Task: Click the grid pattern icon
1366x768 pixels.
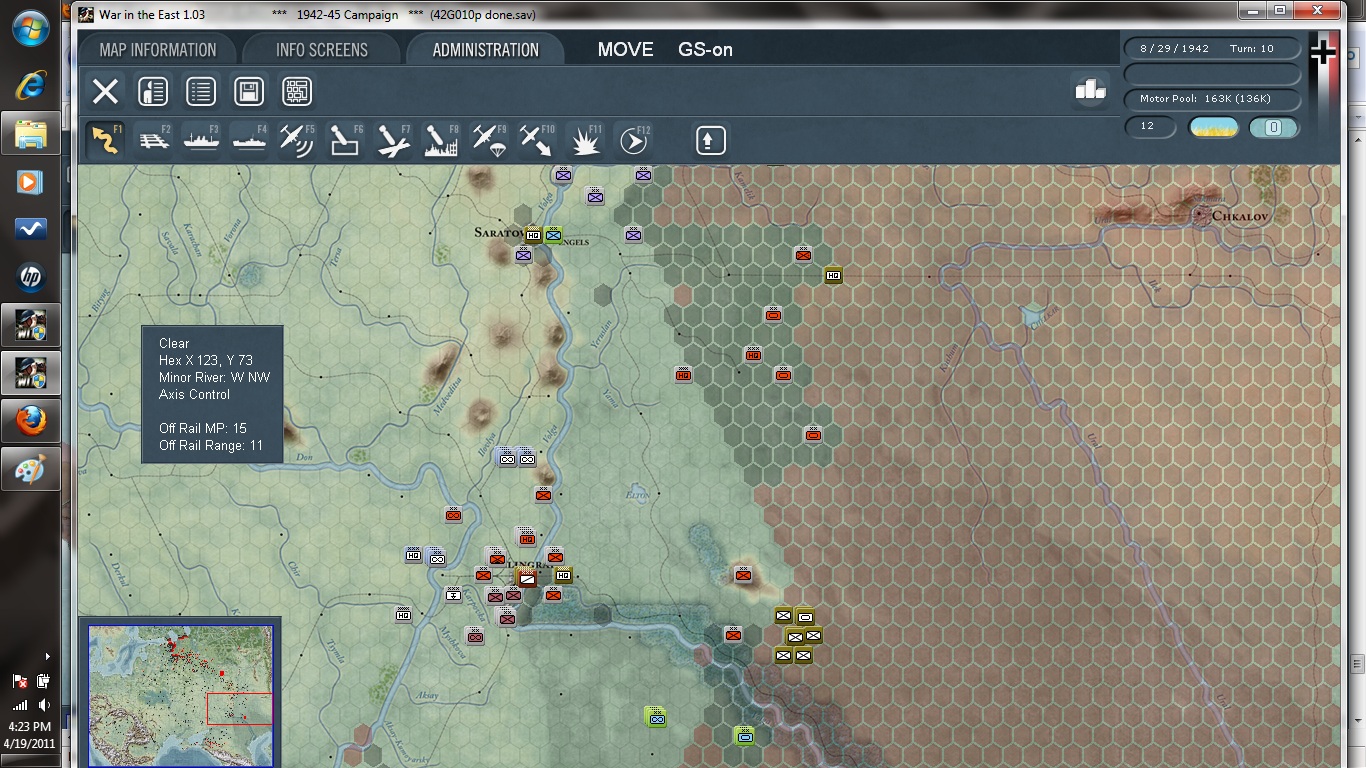Action: coord(297,92)
